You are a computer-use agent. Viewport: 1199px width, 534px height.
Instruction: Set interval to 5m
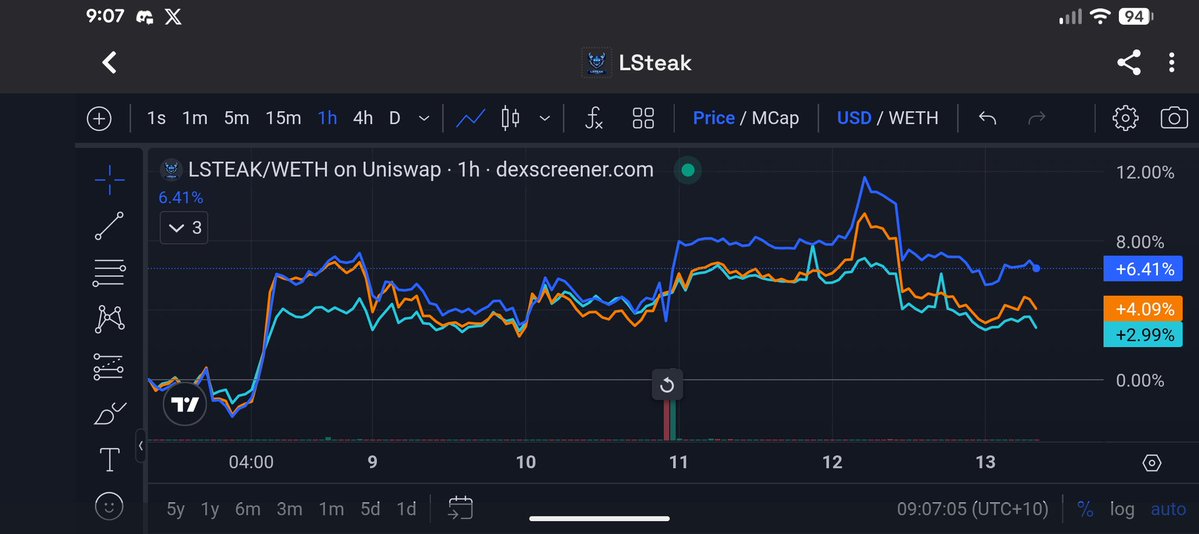pos(236,119)
